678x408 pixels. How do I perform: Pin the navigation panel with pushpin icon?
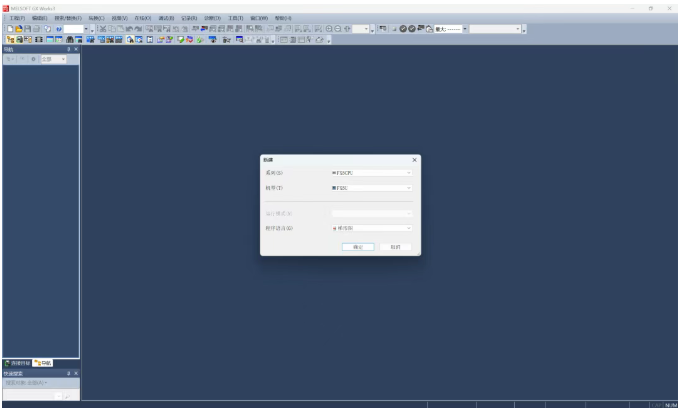(68, 49)
